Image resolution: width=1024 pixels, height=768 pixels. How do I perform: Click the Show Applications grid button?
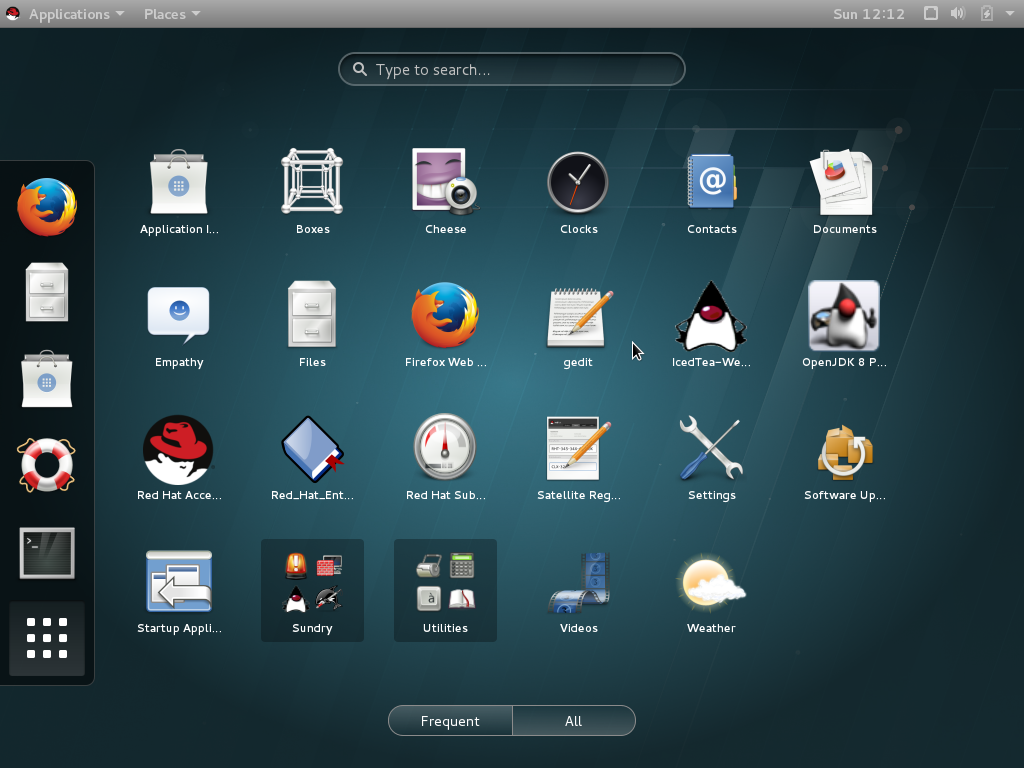coord(47,638)
